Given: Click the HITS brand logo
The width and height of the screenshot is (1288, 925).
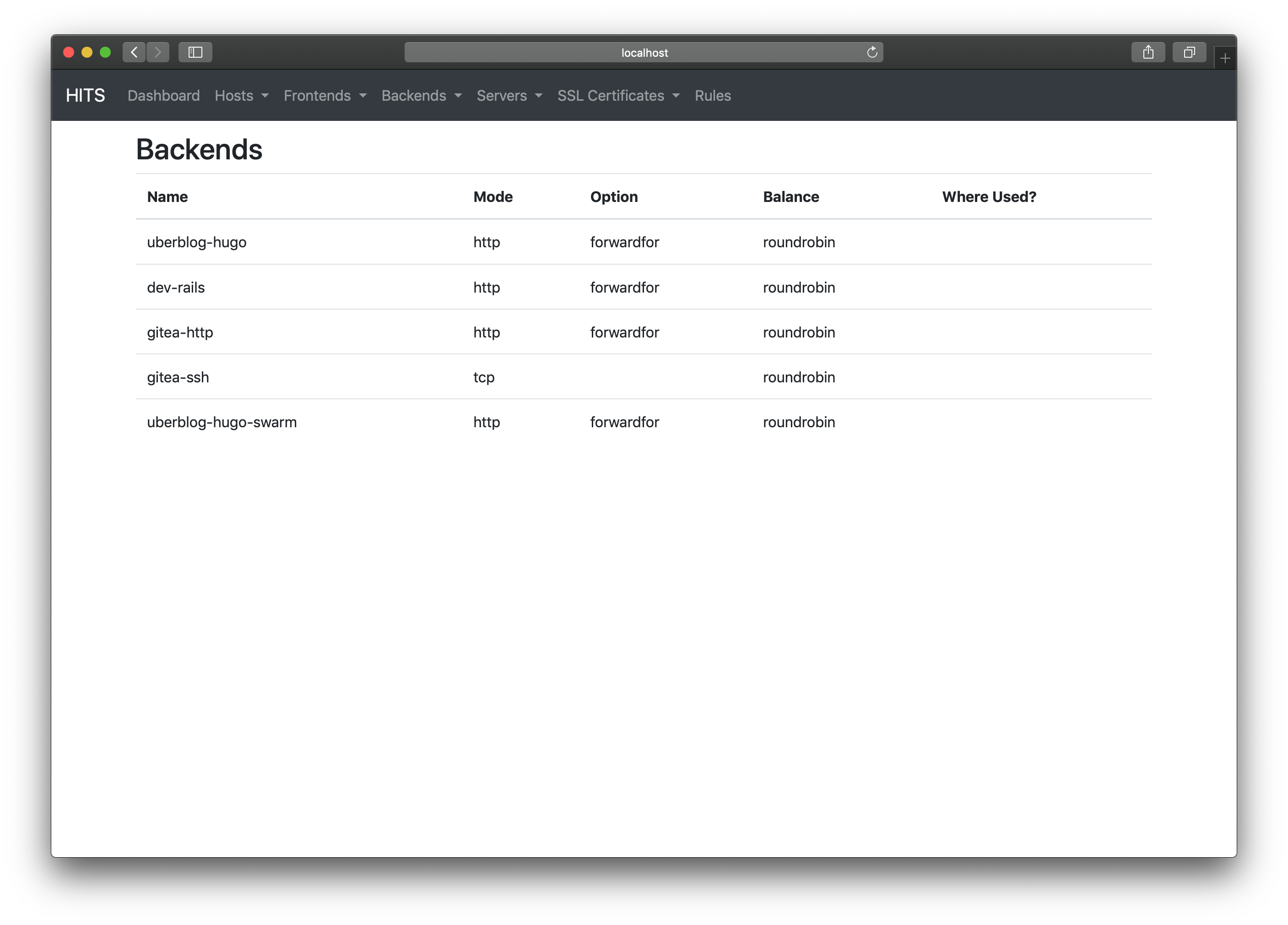Looking at the screenshot, I should [x=84, y=95].
